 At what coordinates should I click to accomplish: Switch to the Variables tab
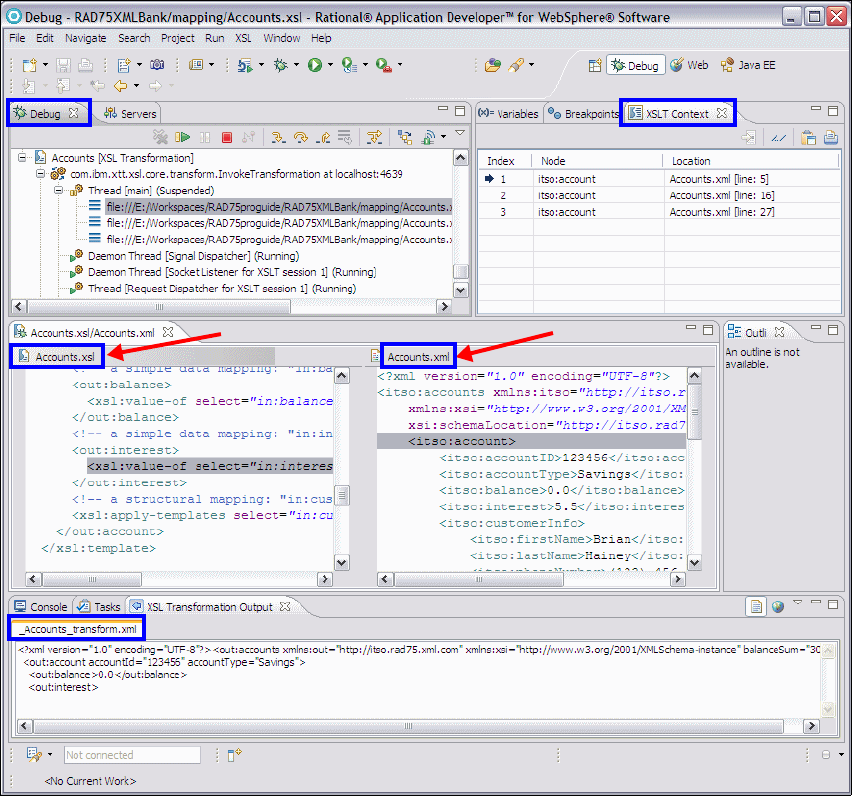pos(509,114)
